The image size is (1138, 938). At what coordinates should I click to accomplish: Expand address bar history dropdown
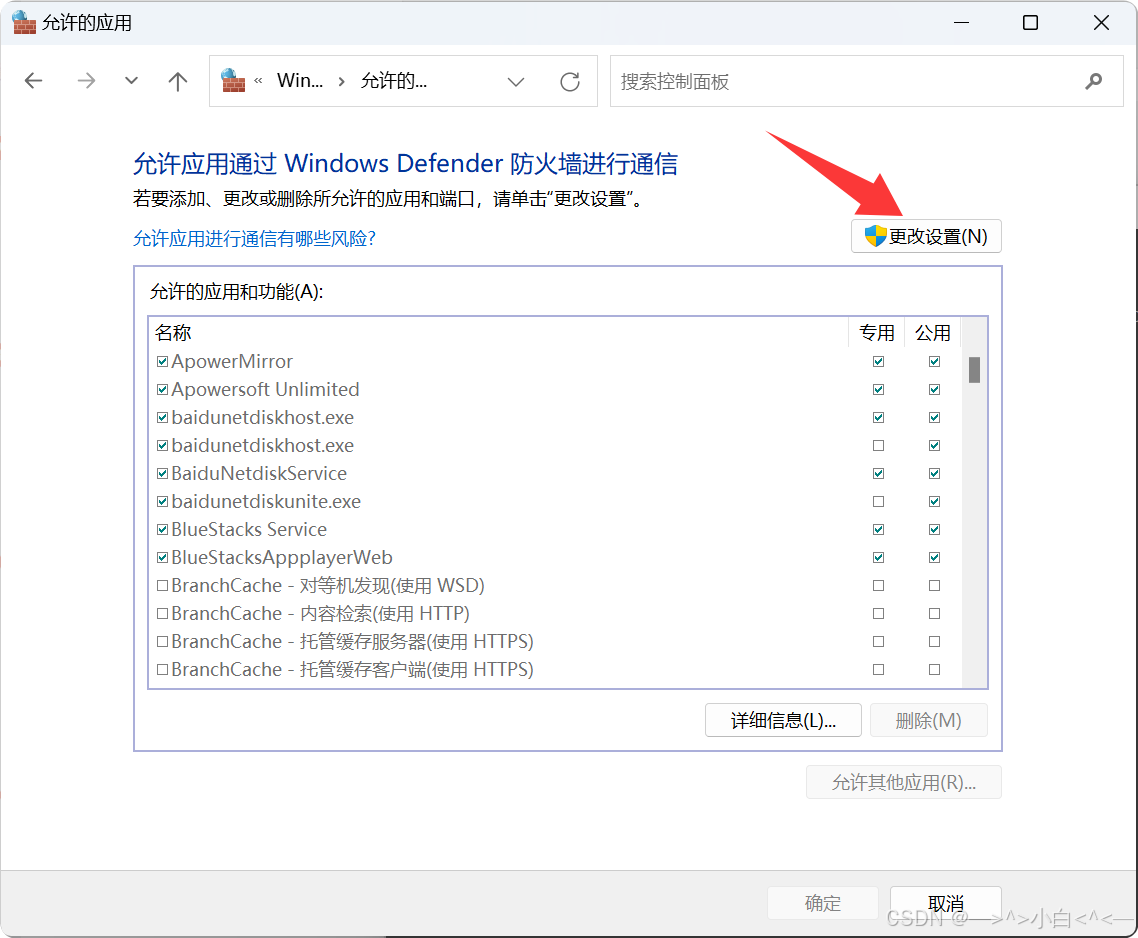(x=515, y=81)
